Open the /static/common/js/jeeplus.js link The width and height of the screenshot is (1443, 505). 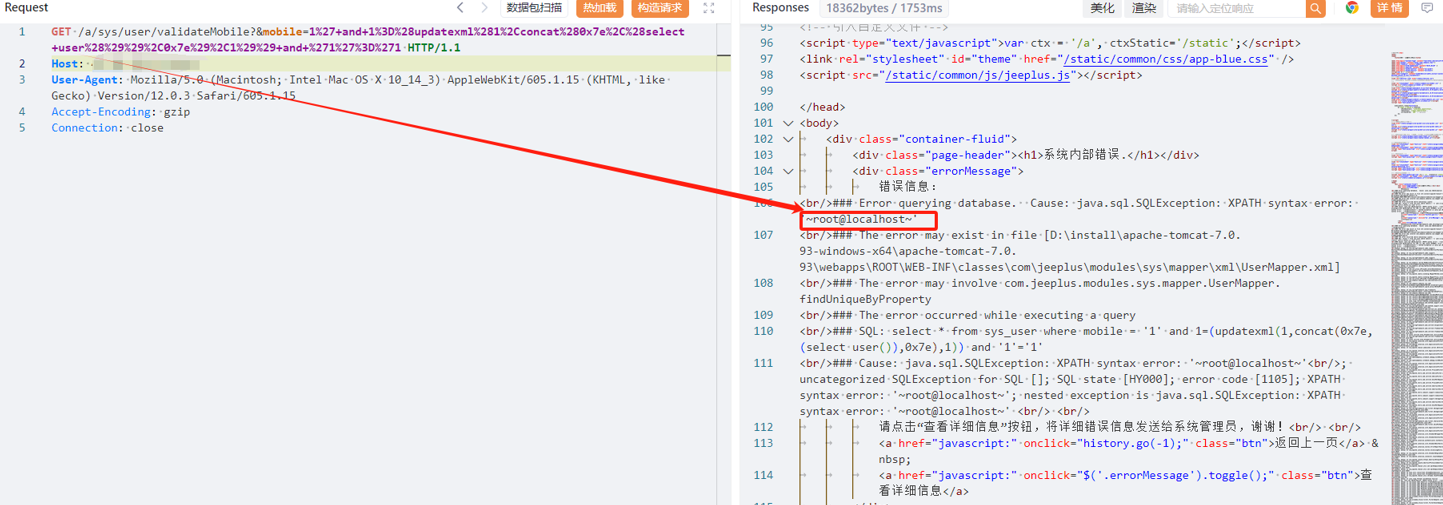[977, 75]
